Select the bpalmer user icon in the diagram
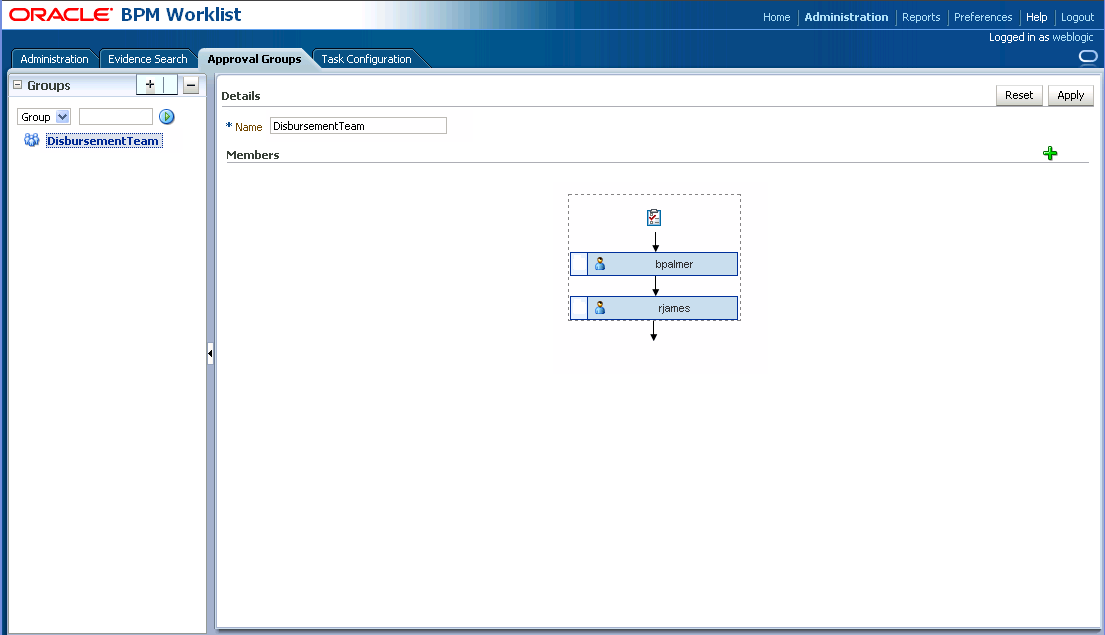Image resolution: width=1105 pixels, height=635 pixels. pos(599,263)
